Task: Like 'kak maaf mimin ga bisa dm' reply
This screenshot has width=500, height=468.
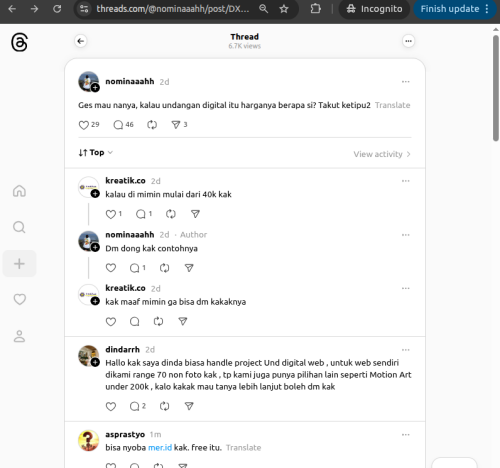Action: (x=111, y=321)
